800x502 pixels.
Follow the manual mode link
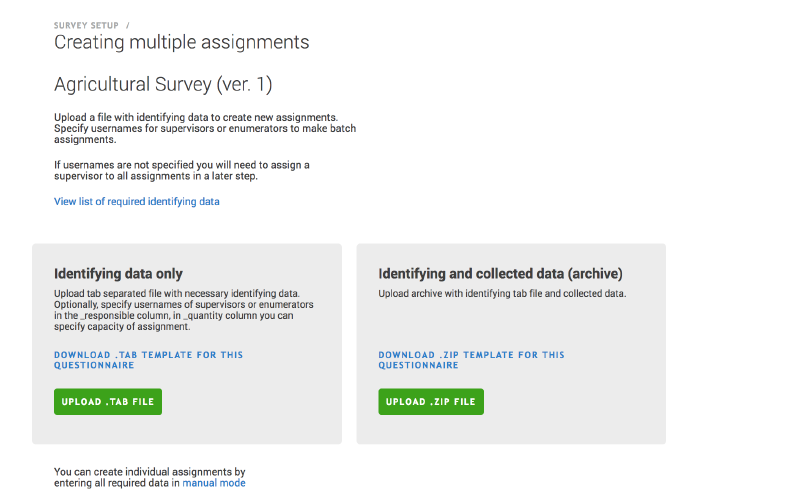coord(213,483)
